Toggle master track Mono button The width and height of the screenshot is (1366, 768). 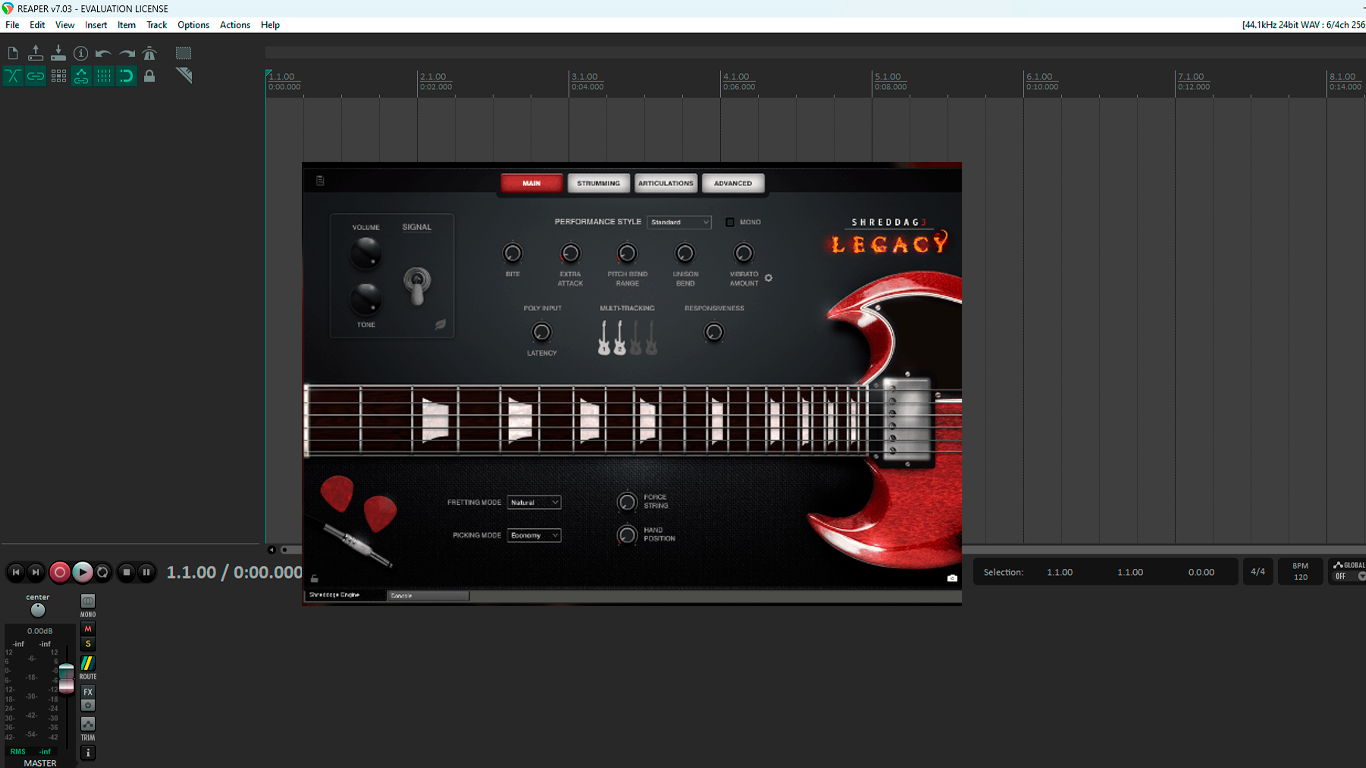pyautogui.click(x=88, y=601)
